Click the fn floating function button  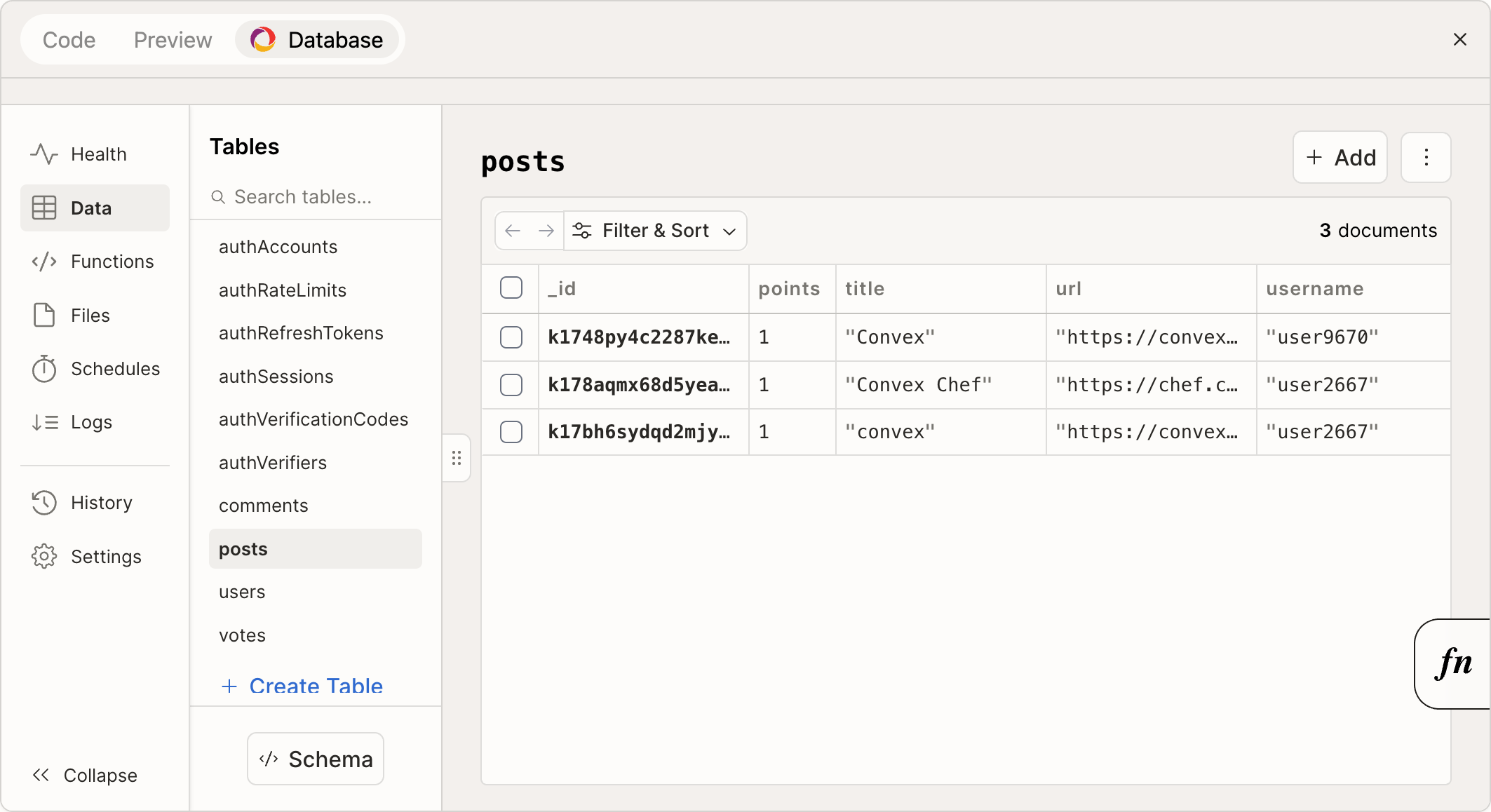[1455, 663]
